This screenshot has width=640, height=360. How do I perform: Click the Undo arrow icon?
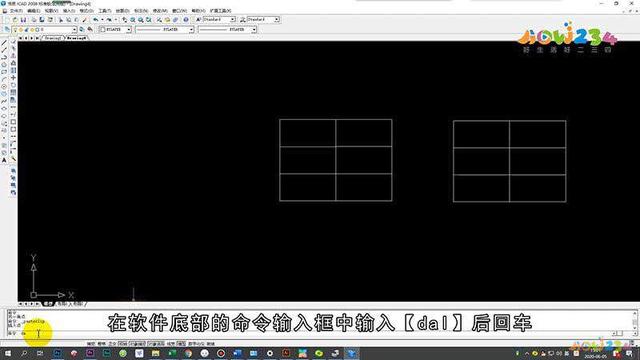[x=96, y=20]
